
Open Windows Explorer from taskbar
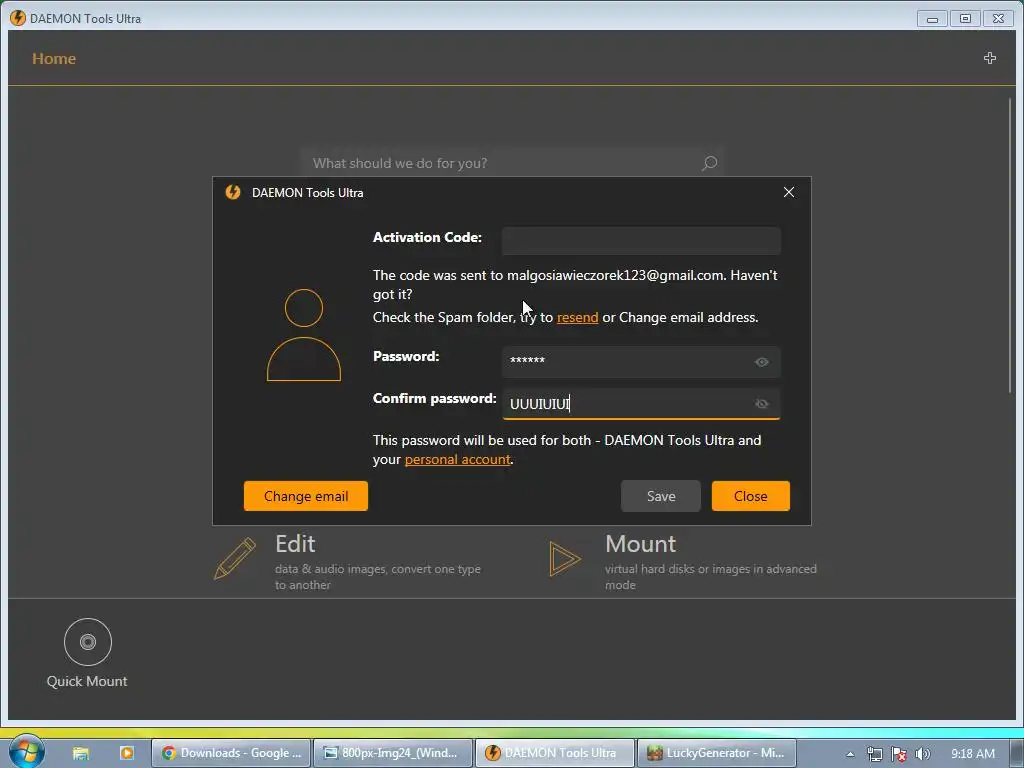81,753
